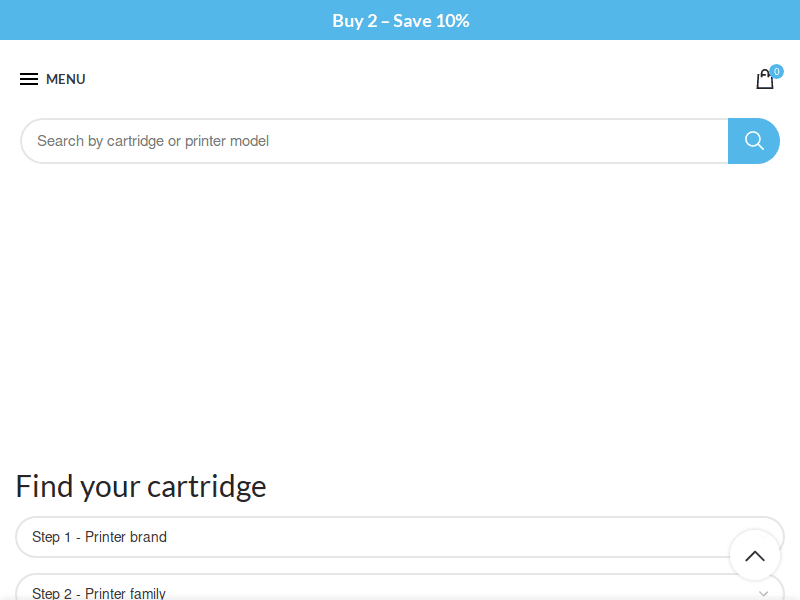
Task: Click the three-line menu icon
Action: coord(29,79)
